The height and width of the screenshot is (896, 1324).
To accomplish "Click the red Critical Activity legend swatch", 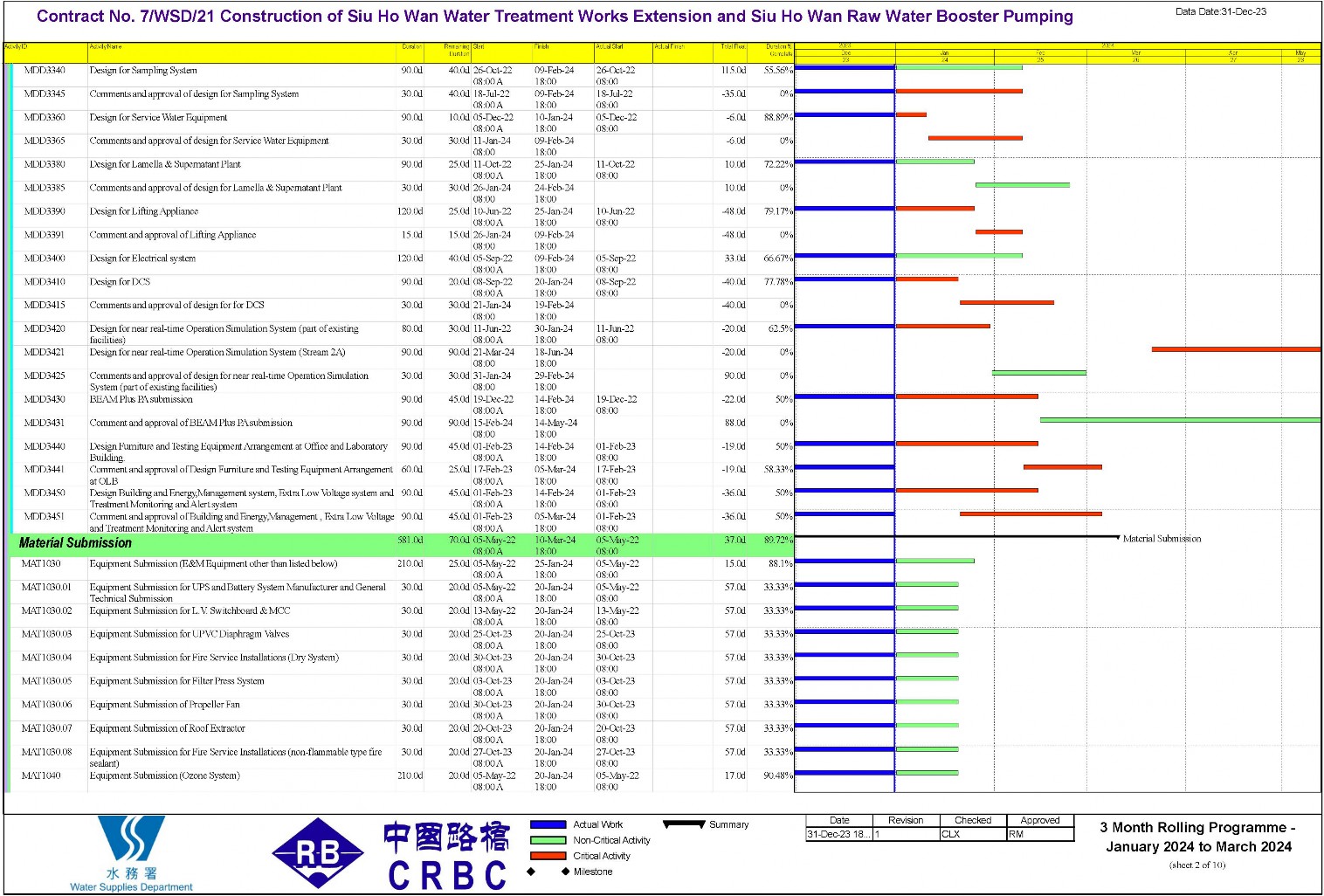I will click(548, 856).
